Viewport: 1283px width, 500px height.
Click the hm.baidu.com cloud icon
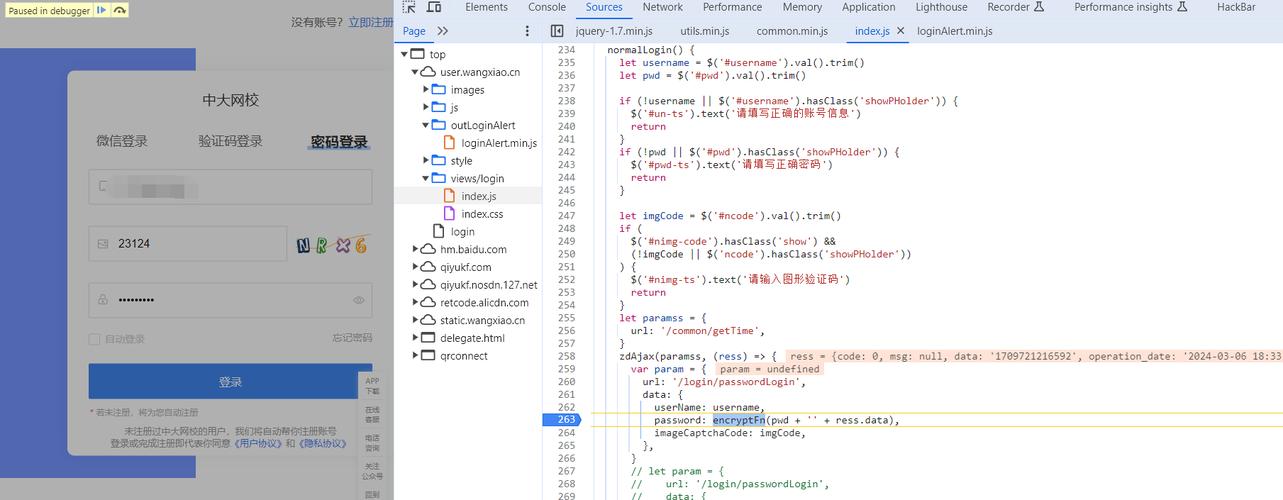click(x=428, y=249)
